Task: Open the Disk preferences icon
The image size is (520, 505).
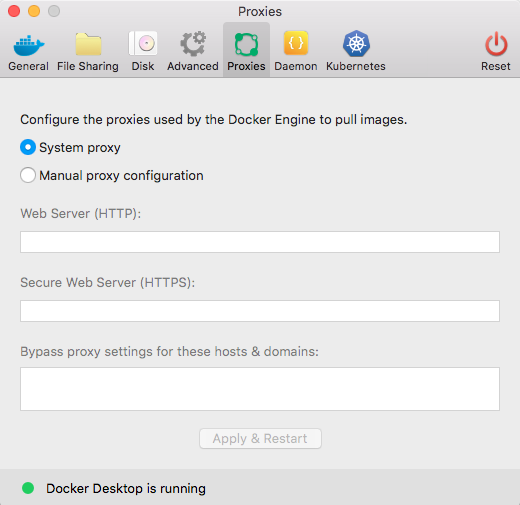Action: click(x=143, y=43)
